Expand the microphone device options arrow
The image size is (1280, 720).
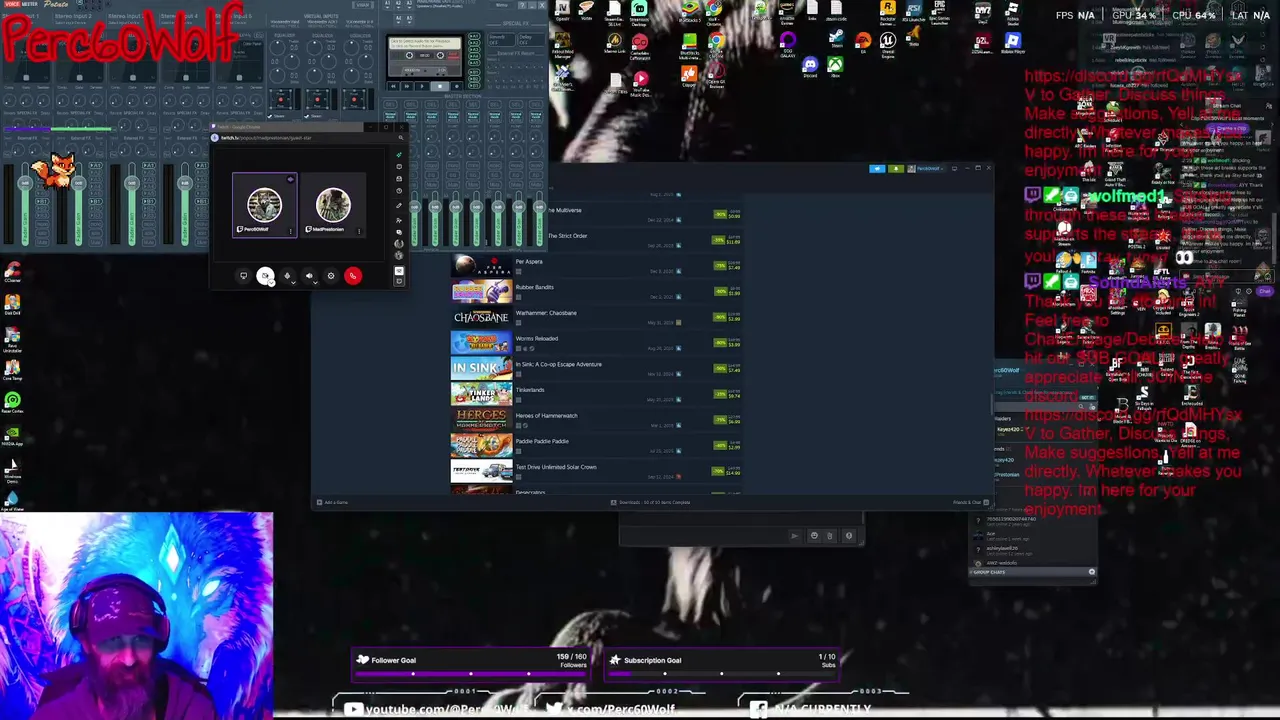[x=293, y=283]
